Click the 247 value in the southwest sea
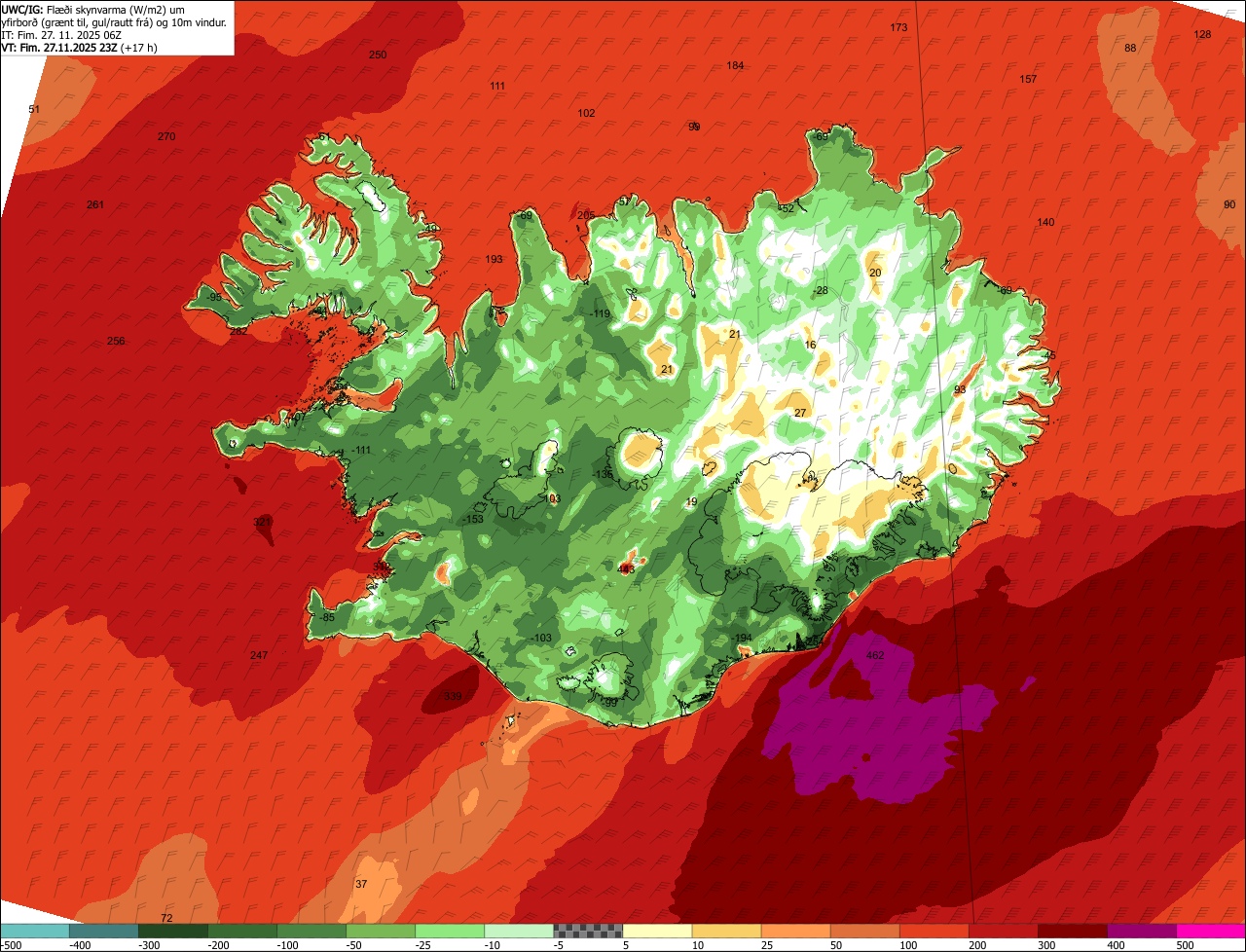1246x952 pixels. [x=259, y=656]
